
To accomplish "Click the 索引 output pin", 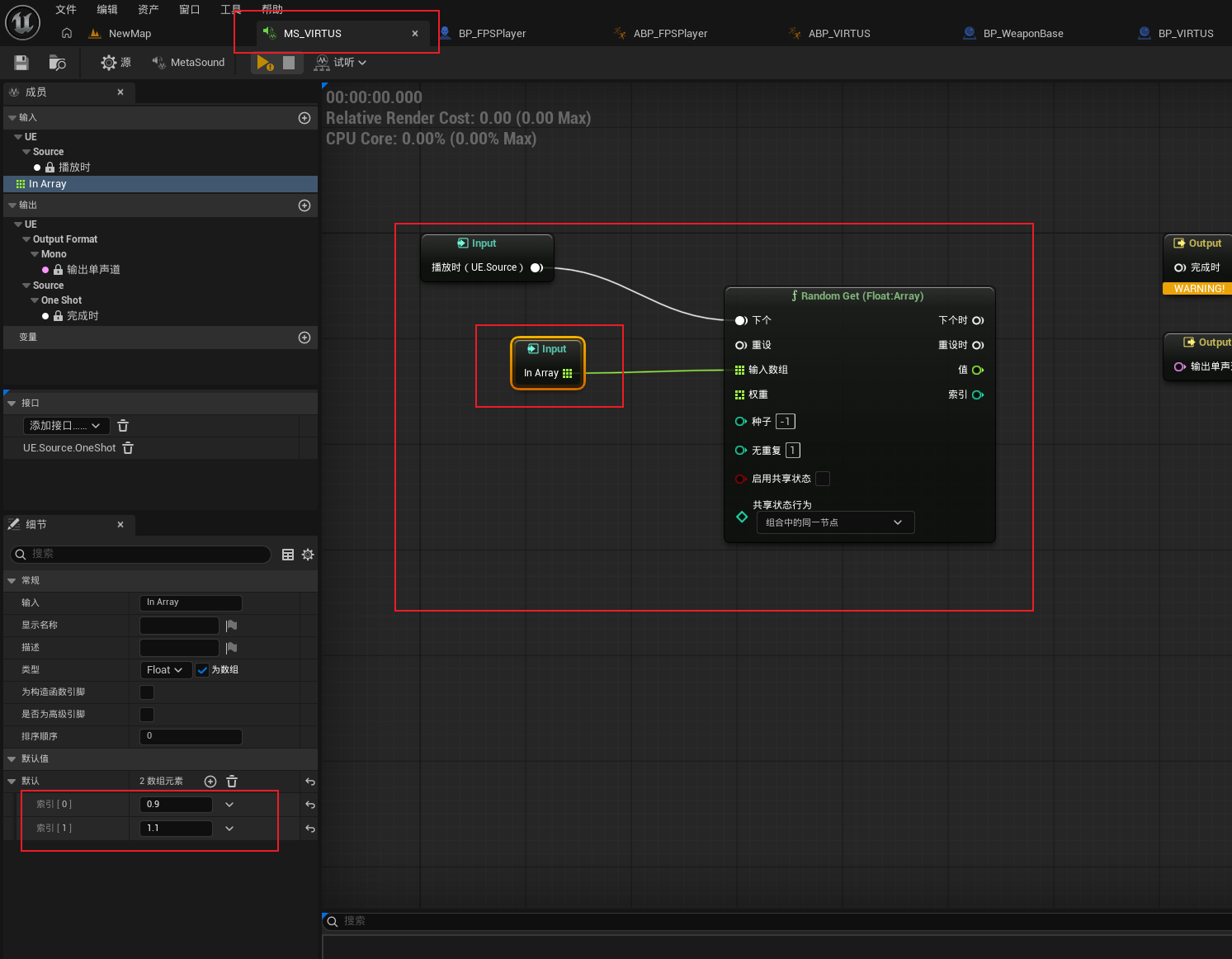I will [x=978, y=394].
